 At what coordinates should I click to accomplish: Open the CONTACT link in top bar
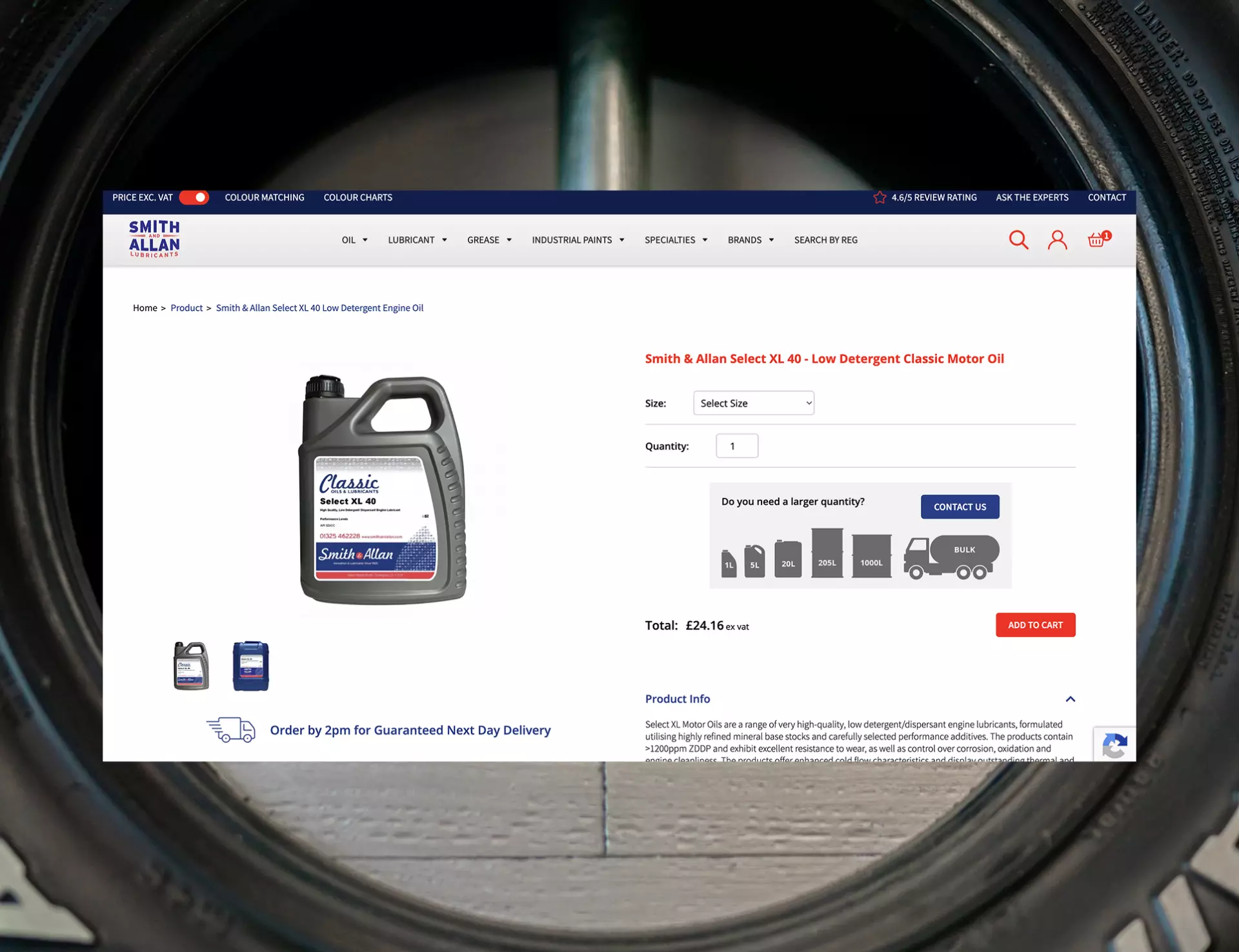(1107, 197)
